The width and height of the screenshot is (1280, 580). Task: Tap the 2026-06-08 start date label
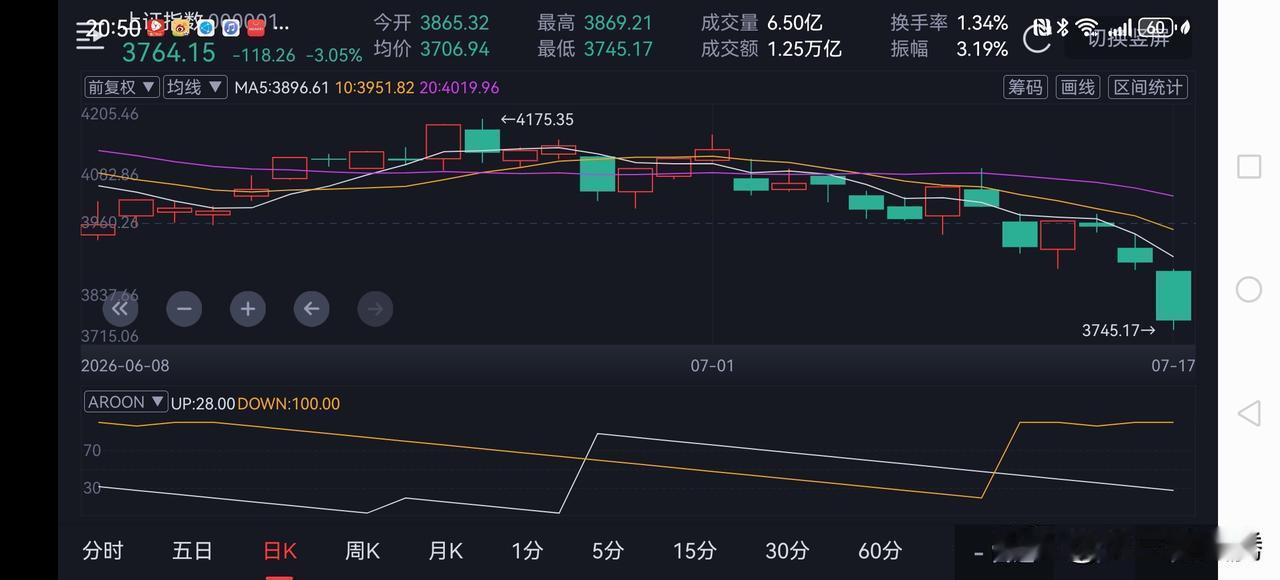[126, 366]
